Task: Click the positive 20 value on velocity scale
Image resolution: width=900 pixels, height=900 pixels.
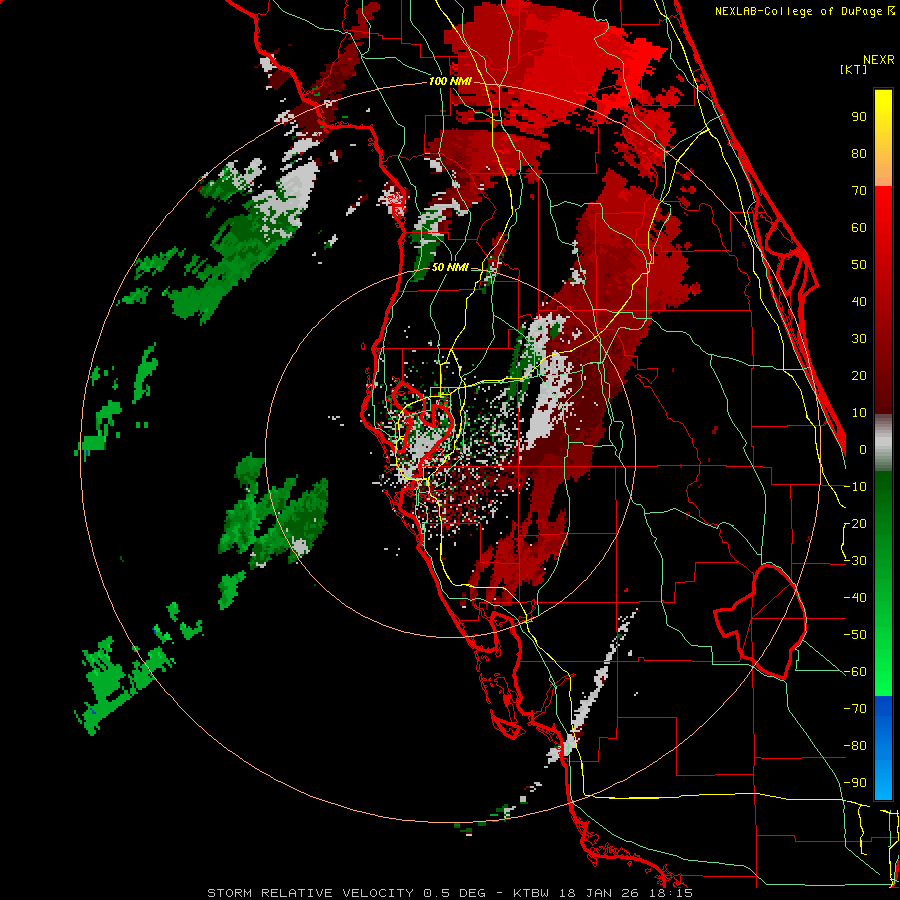Action: point(859,375)
